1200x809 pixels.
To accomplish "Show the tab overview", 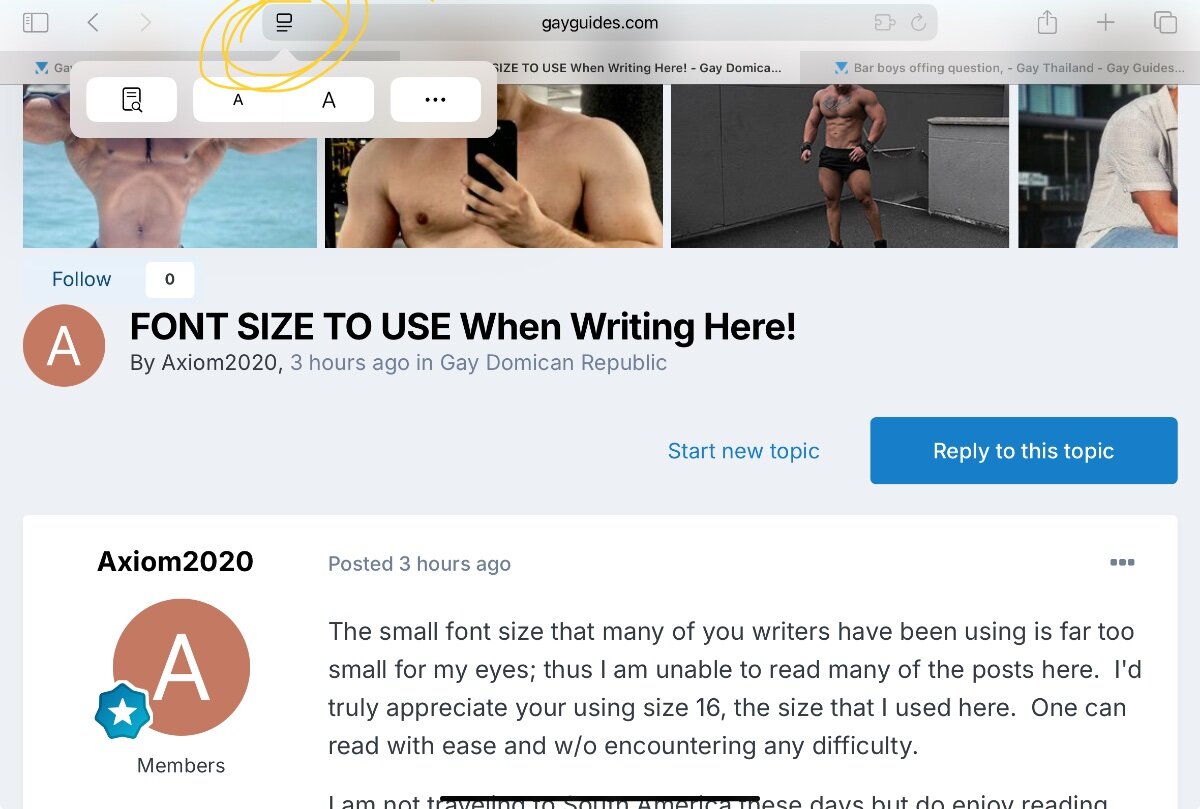I will (x=1164, y=22).
